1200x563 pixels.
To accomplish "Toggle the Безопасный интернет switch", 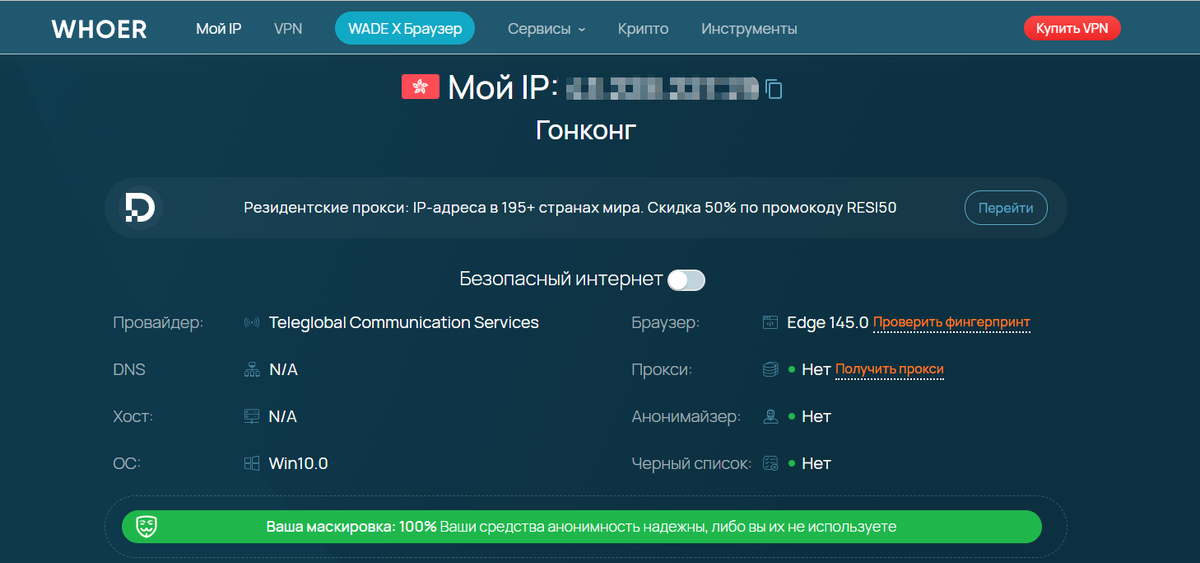I will pos(687,280).
